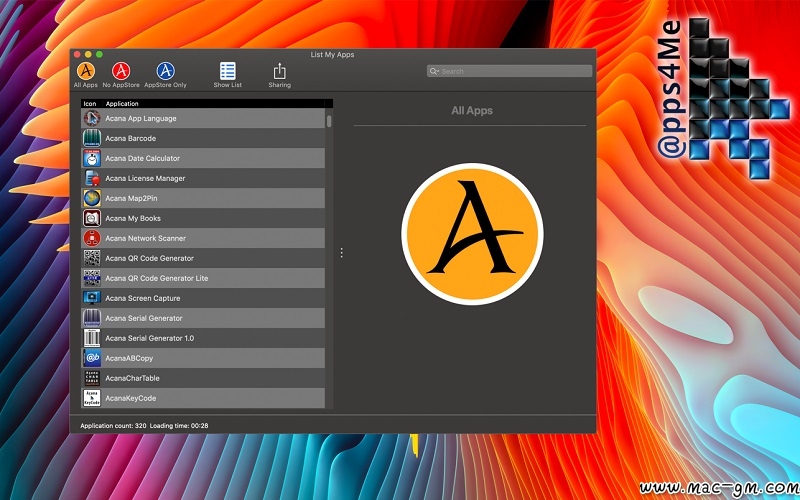Viewport: 800px width, 500px height.
Task: Click the Acana Serial Generator icon
Action: pyautogui.click(x=92, y=318)
